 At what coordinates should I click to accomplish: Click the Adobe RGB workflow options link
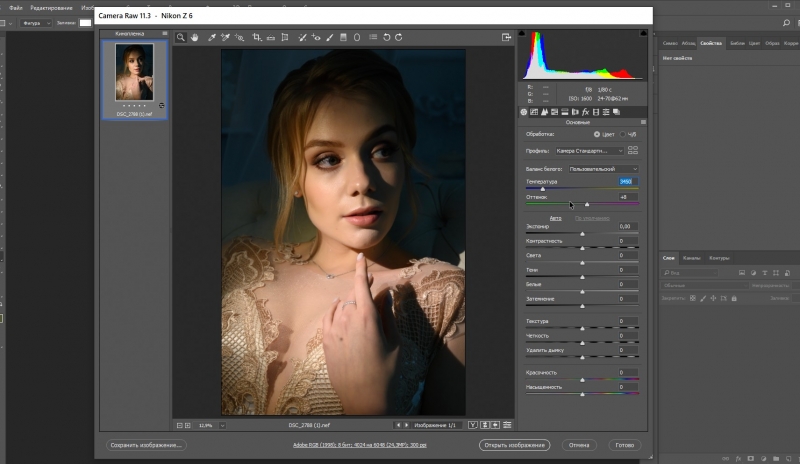[x=360, y=445]
